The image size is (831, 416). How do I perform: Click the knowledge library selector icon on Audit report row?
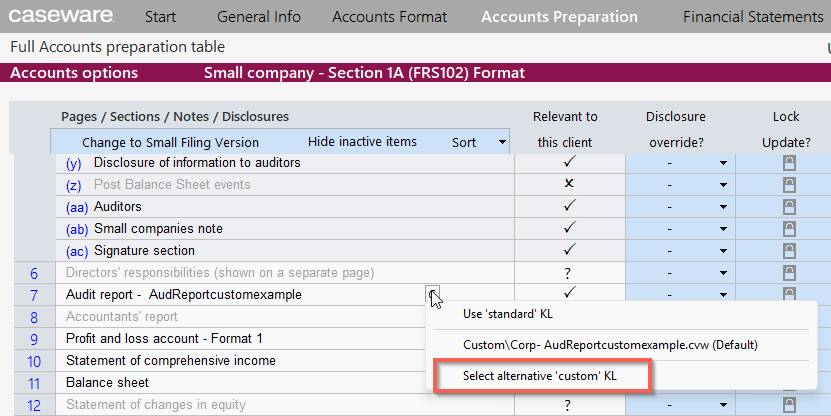[x=432, y=293]
